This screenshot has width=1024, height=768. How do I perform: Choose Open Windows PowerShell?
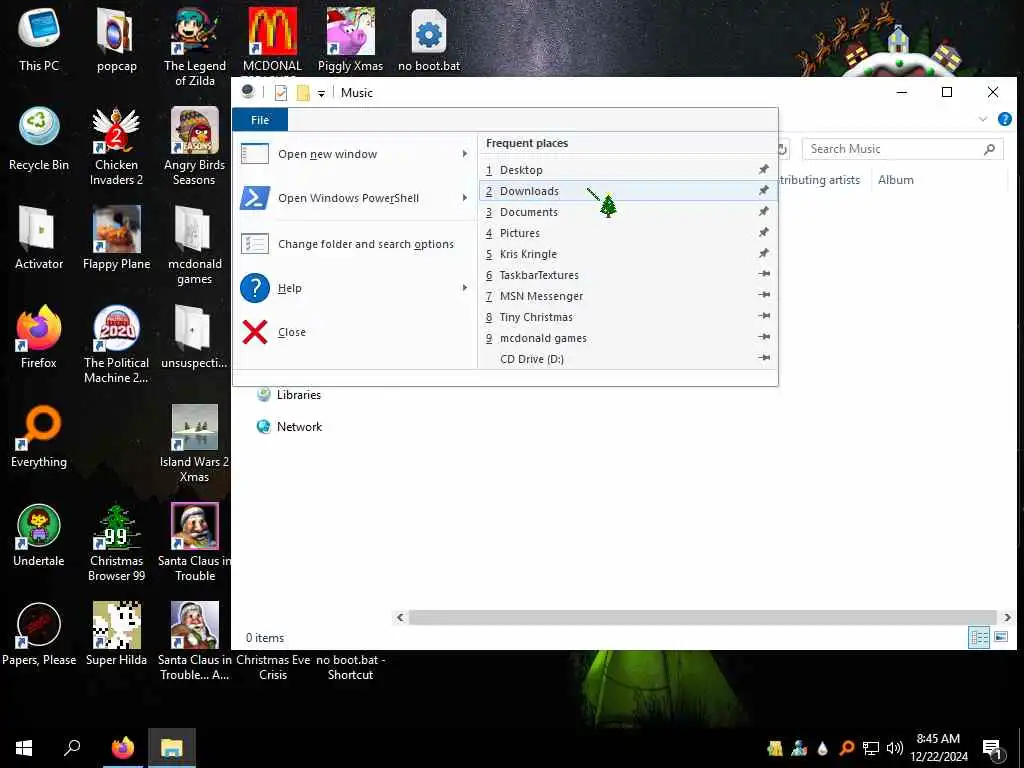click(355, 198)
